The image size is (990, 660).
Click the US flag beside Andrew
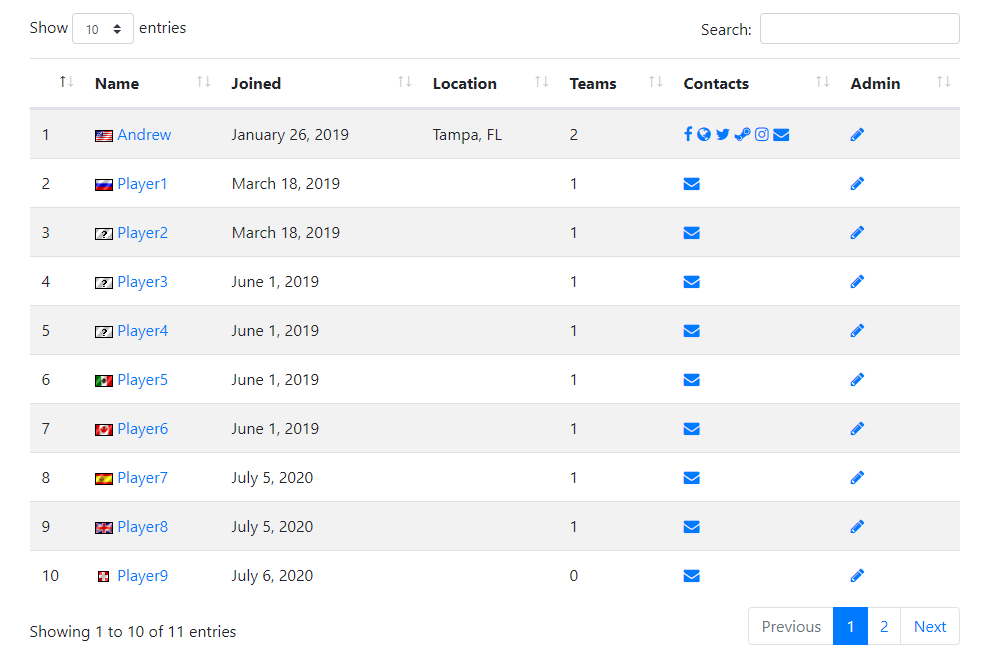(104, 136)
